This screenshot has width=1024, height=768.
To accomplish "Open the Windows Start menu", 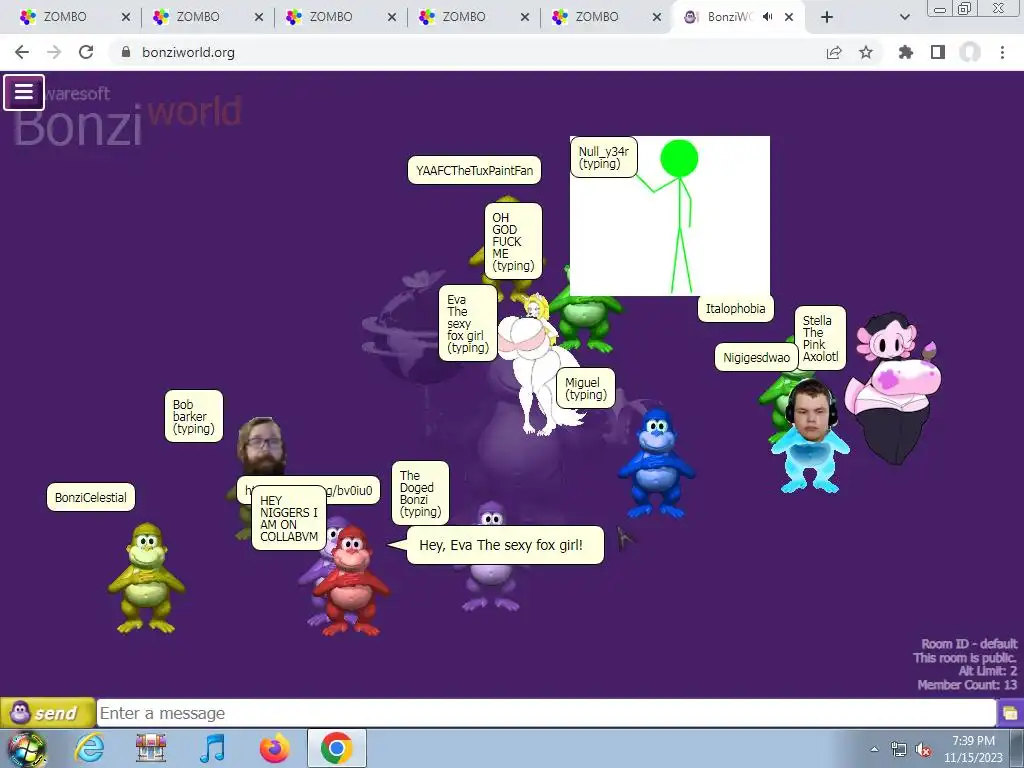I will tap(26, 749).
